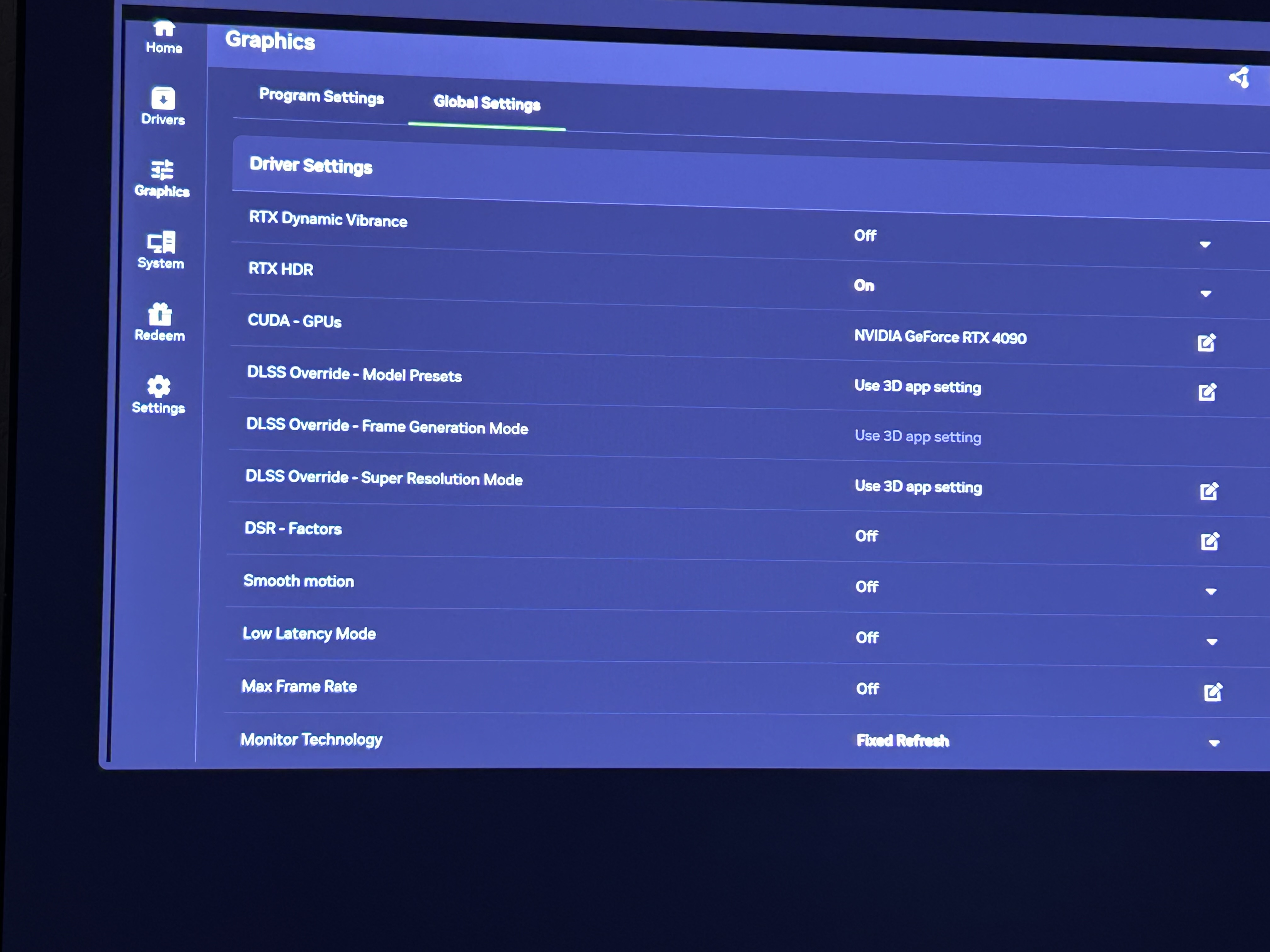Expand the RTX Dynamic Vibrance dropdown
The width and height of the screenshot is (1270, 952).
pyautogui.click(x=1205, y=245)
